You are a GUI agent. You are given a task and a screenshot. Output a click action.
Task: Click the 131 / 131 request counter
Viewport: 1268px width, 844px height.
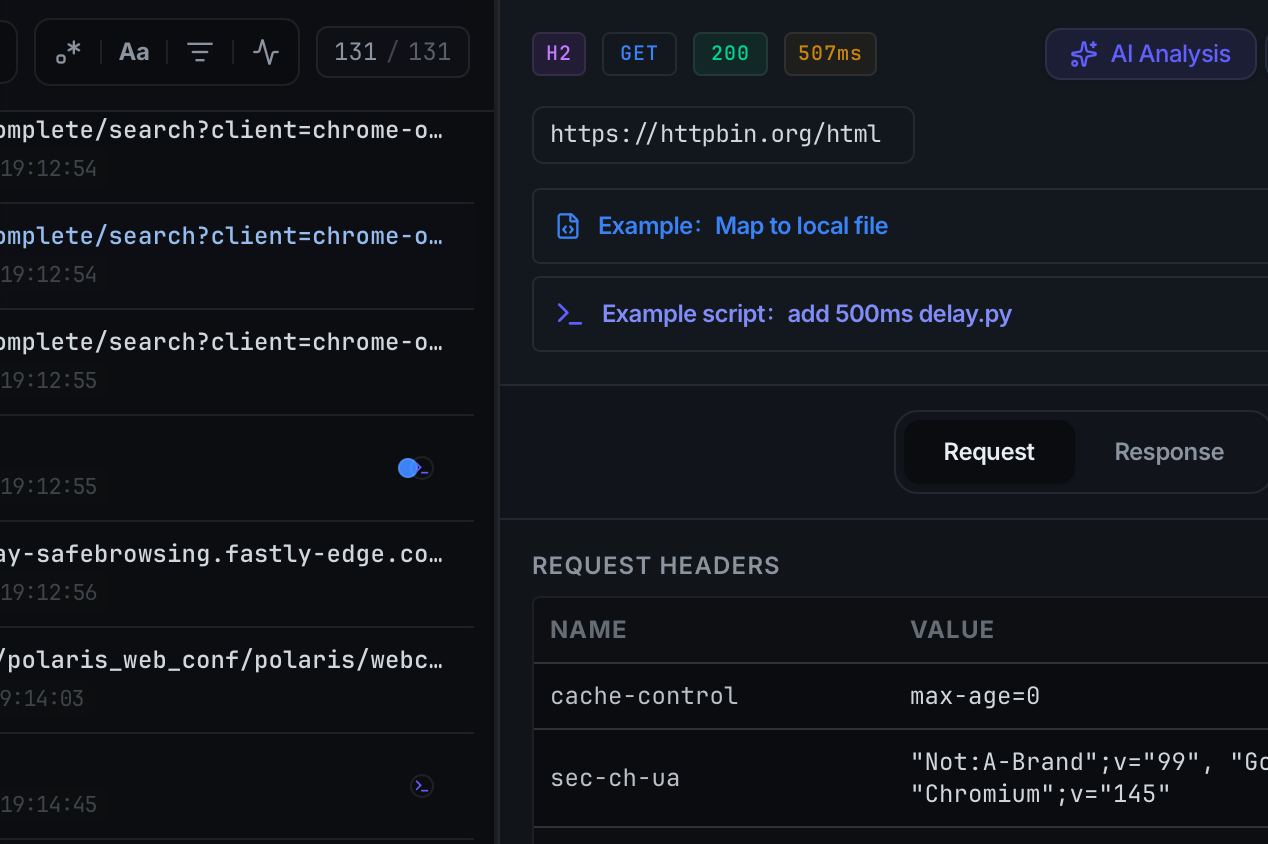click(392, 52)
